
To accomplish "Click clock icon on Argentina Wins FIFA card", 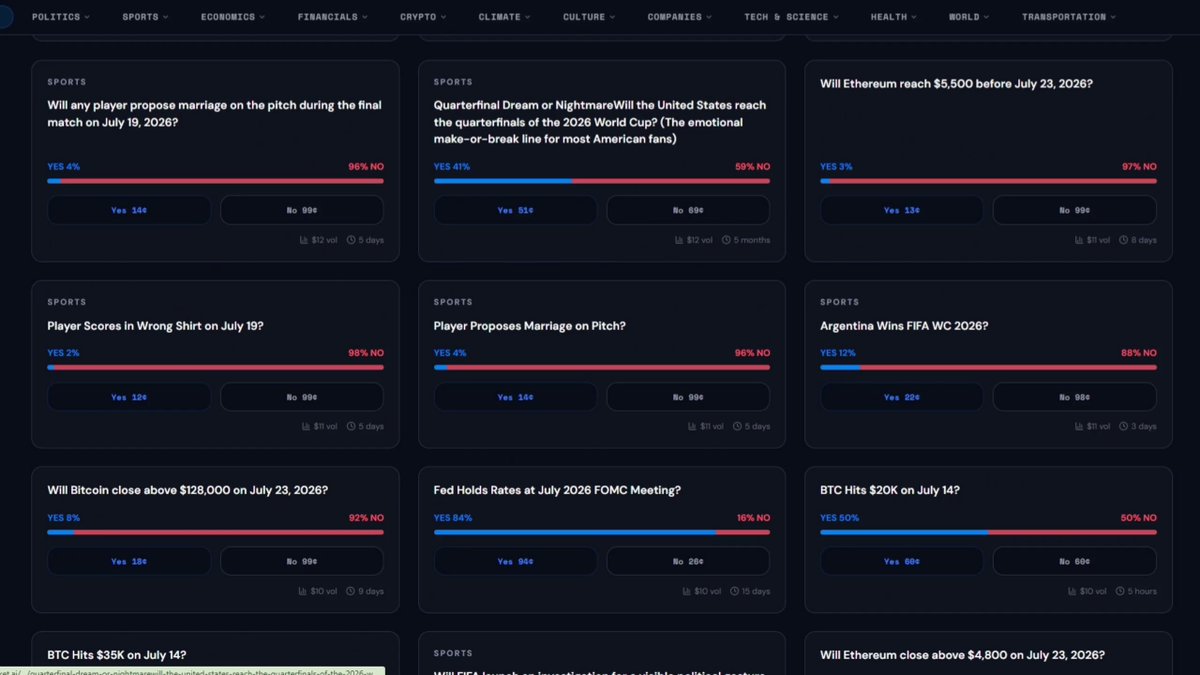I will tap(1124, 427).
